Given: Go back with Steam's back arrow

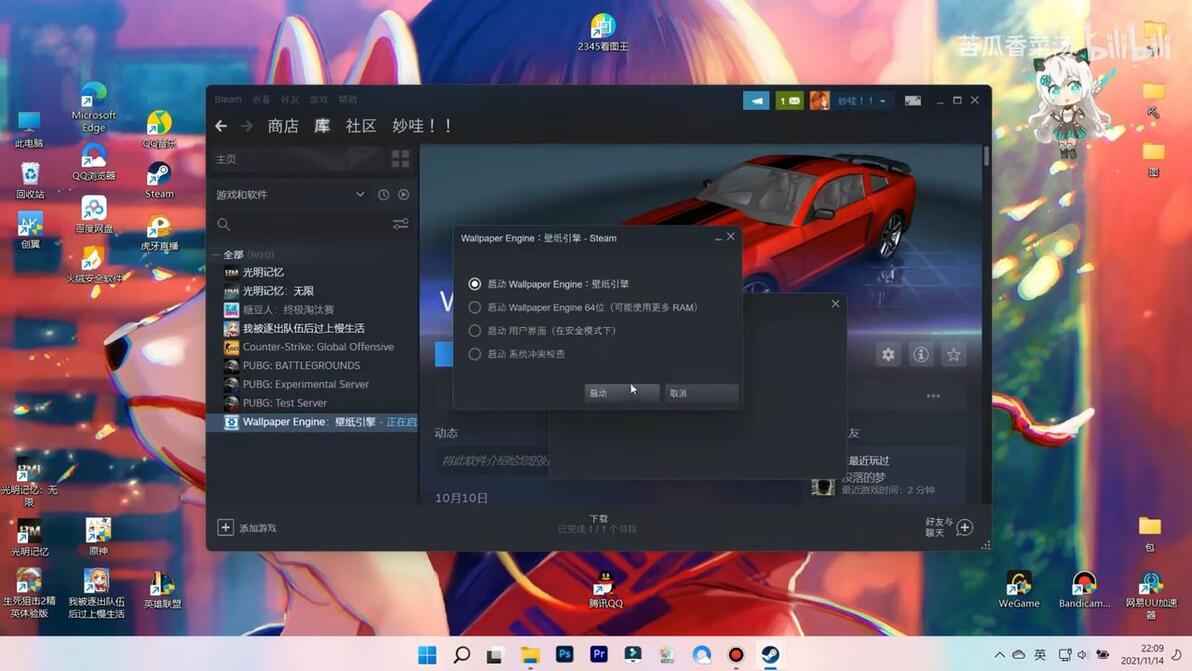Looking at the screenshot, I should (221, 126).
